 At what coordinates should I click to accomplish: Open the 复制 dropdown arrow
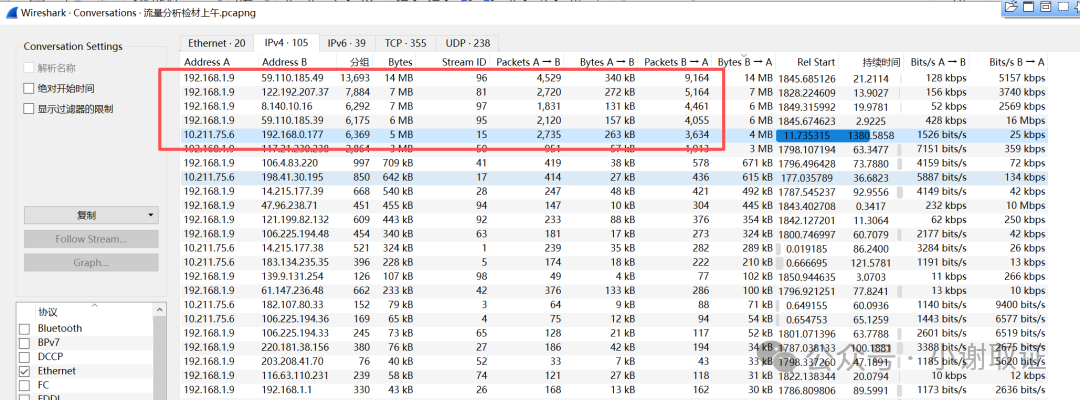pyautogui.click(x=150, y=215)
